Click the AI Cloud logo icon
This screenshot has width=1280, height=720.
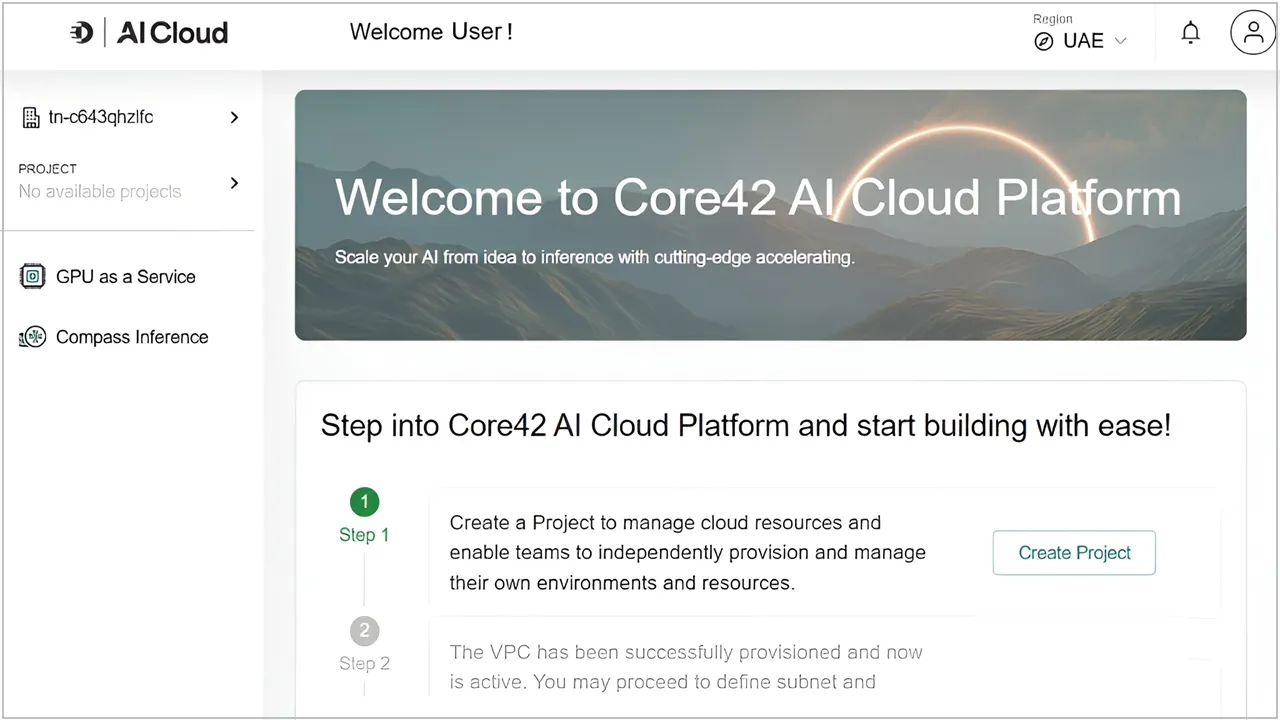coord(82,32)
